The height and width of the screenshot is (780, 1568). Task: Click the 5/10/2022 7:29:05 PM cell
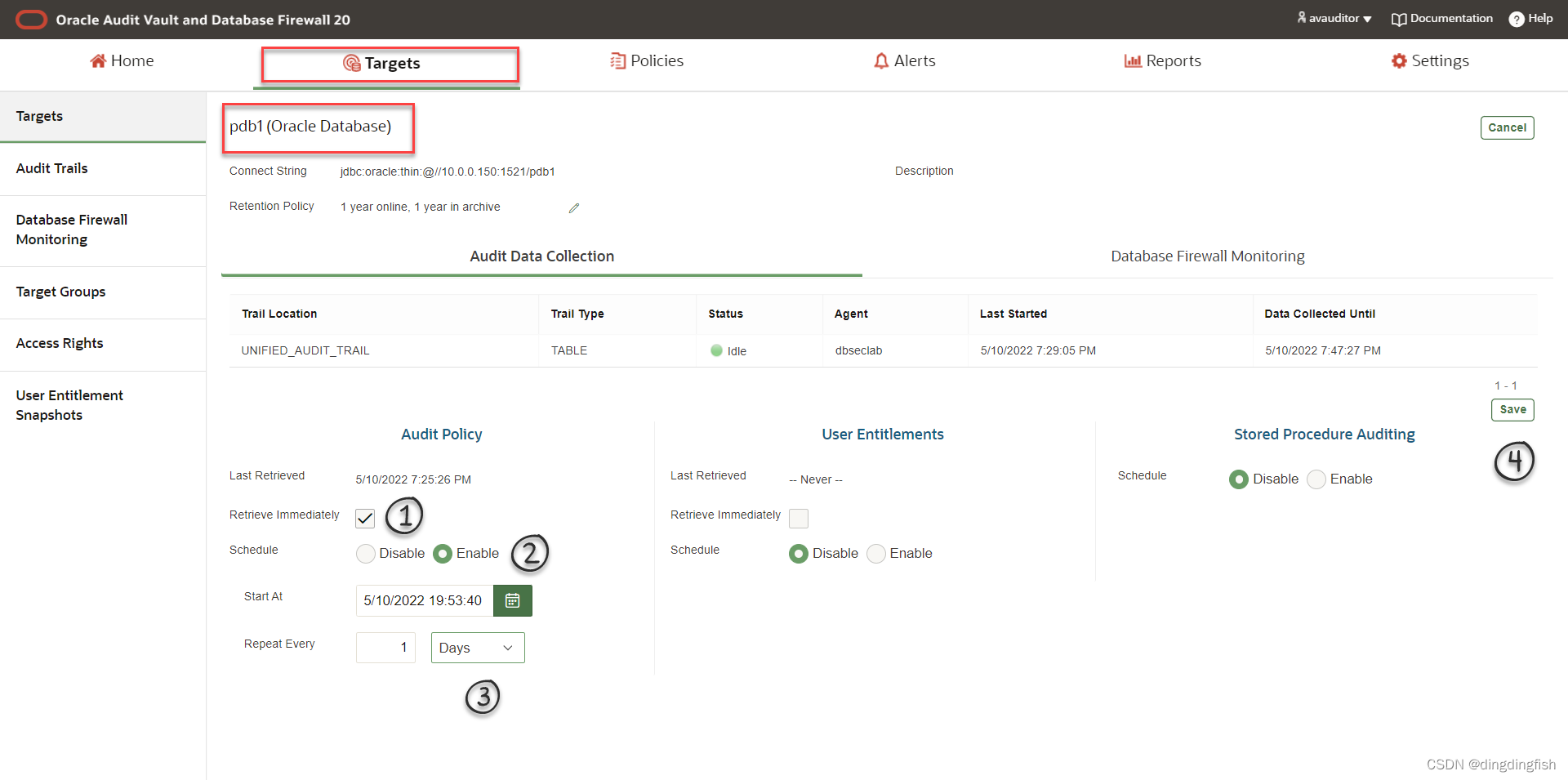coord(1038,350)
